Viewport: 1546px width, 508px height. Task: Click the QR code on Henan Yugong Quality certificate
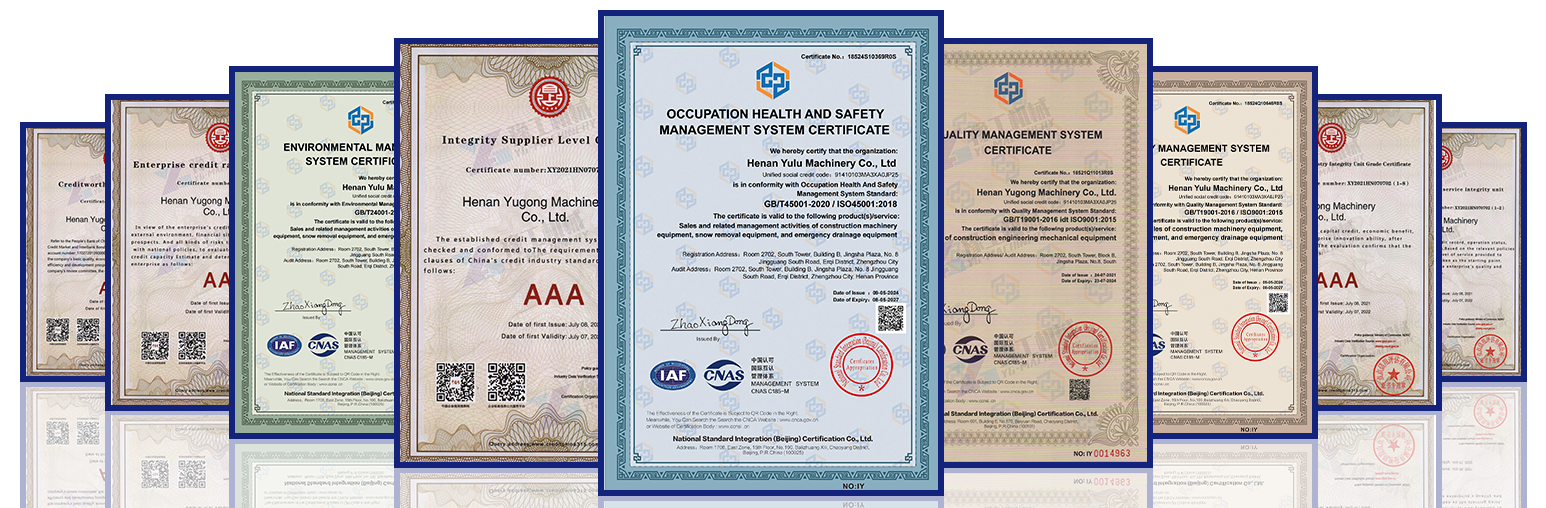[x=1079, y=389]
